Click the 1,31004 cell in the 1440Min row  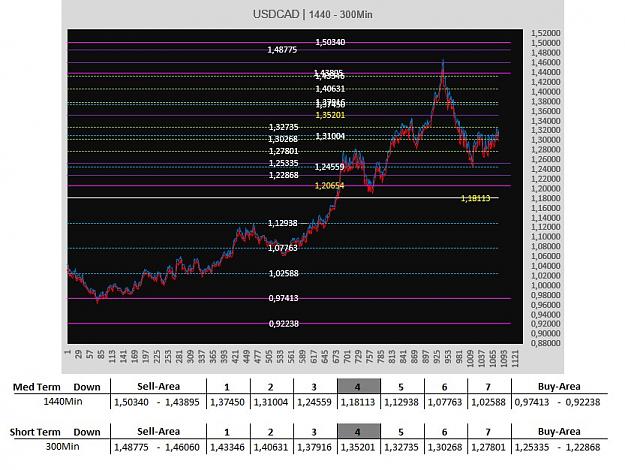271,402
